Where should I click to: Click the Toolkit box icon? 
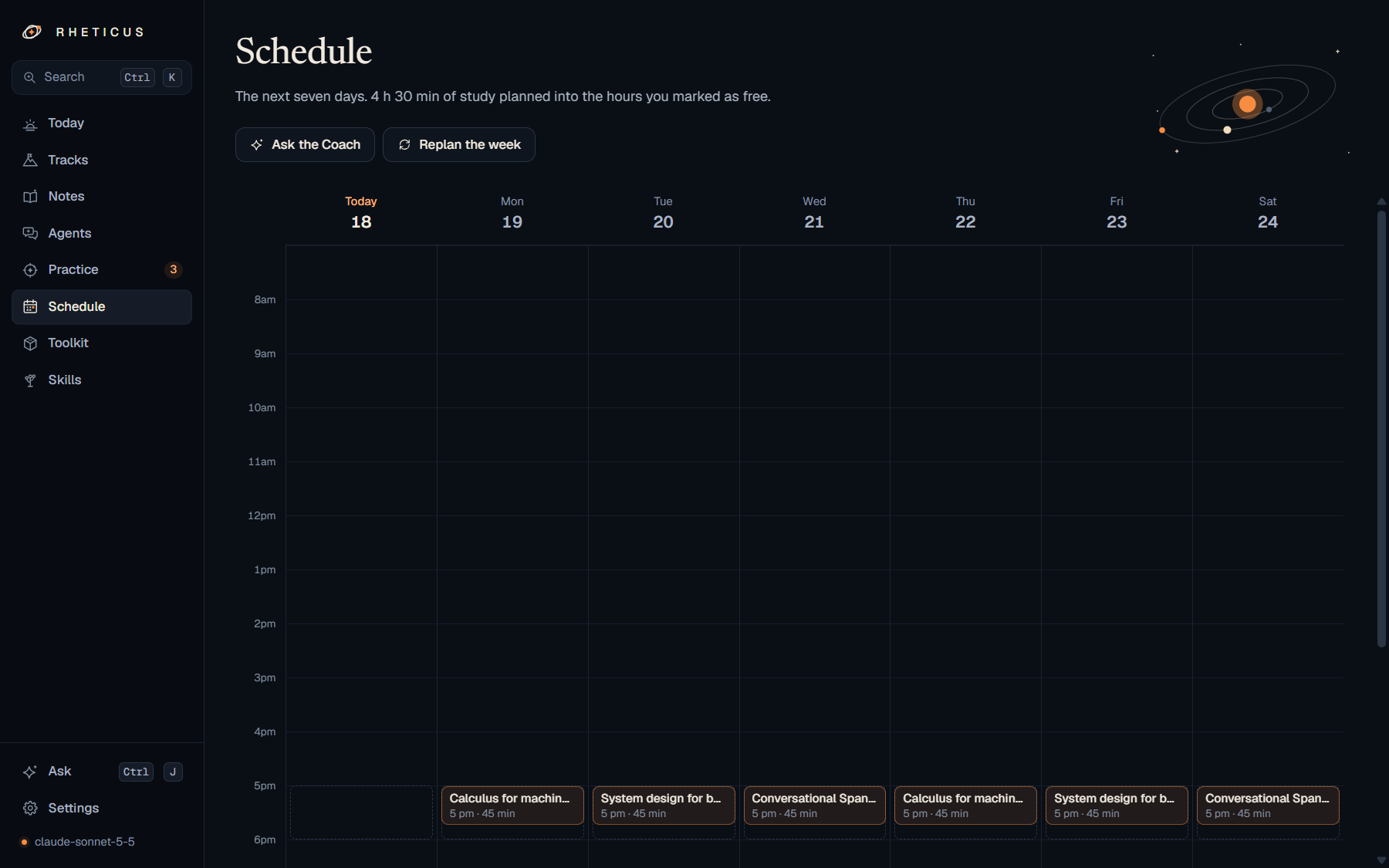30,343
